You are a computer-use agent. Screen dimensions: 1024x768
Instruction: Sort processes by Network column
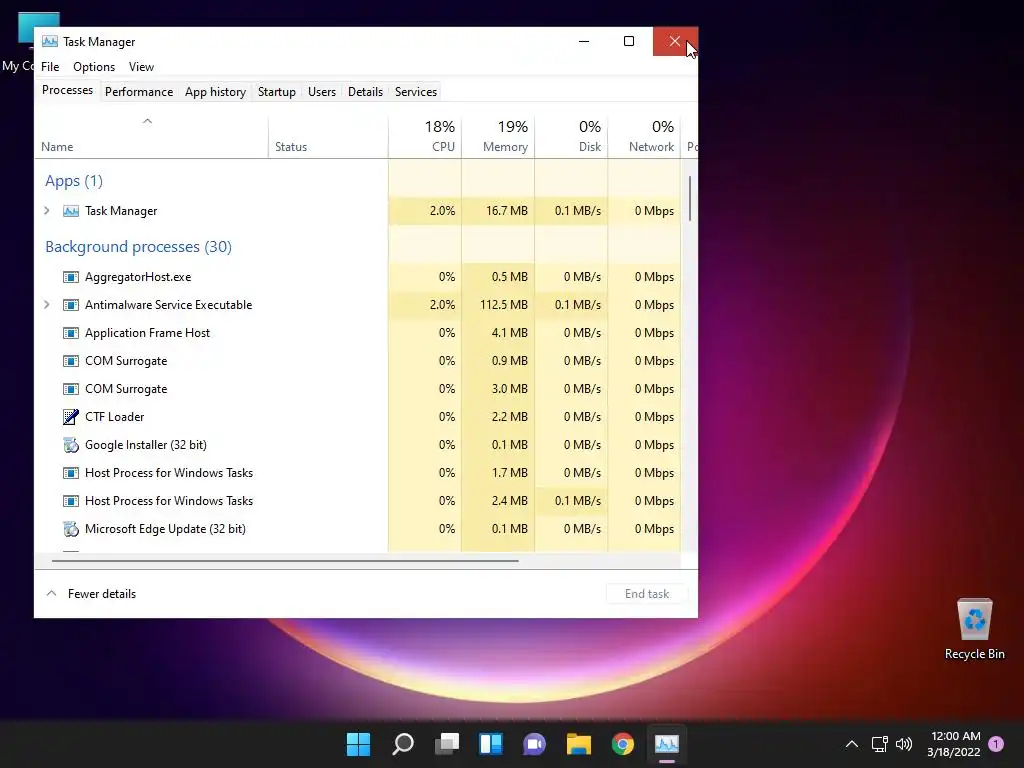click(x=645, y=137)
